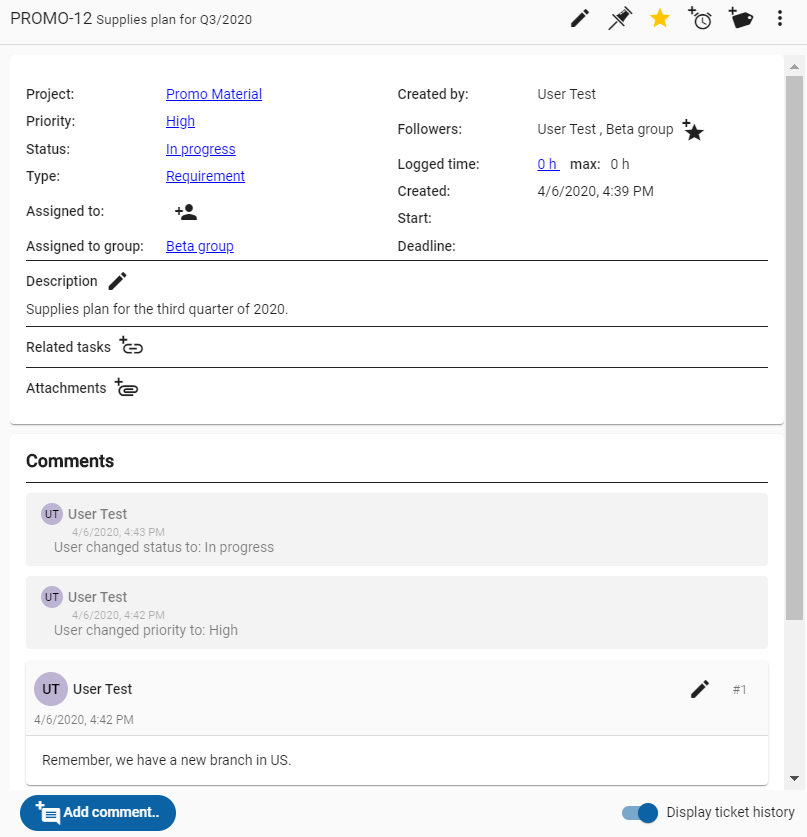Viewport: 807px width, 837px height.
Task: Change the In progress status value
Action: 201,149
